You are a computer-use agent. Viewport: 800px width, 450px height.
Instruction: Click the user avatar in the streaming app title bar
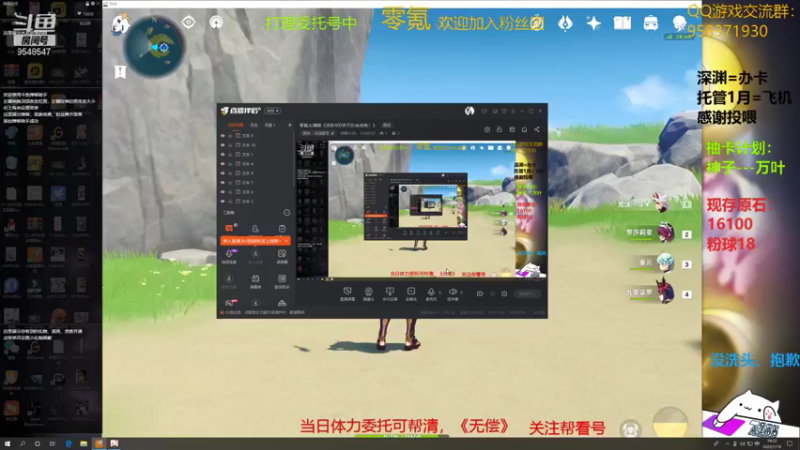tap(469, 111)
